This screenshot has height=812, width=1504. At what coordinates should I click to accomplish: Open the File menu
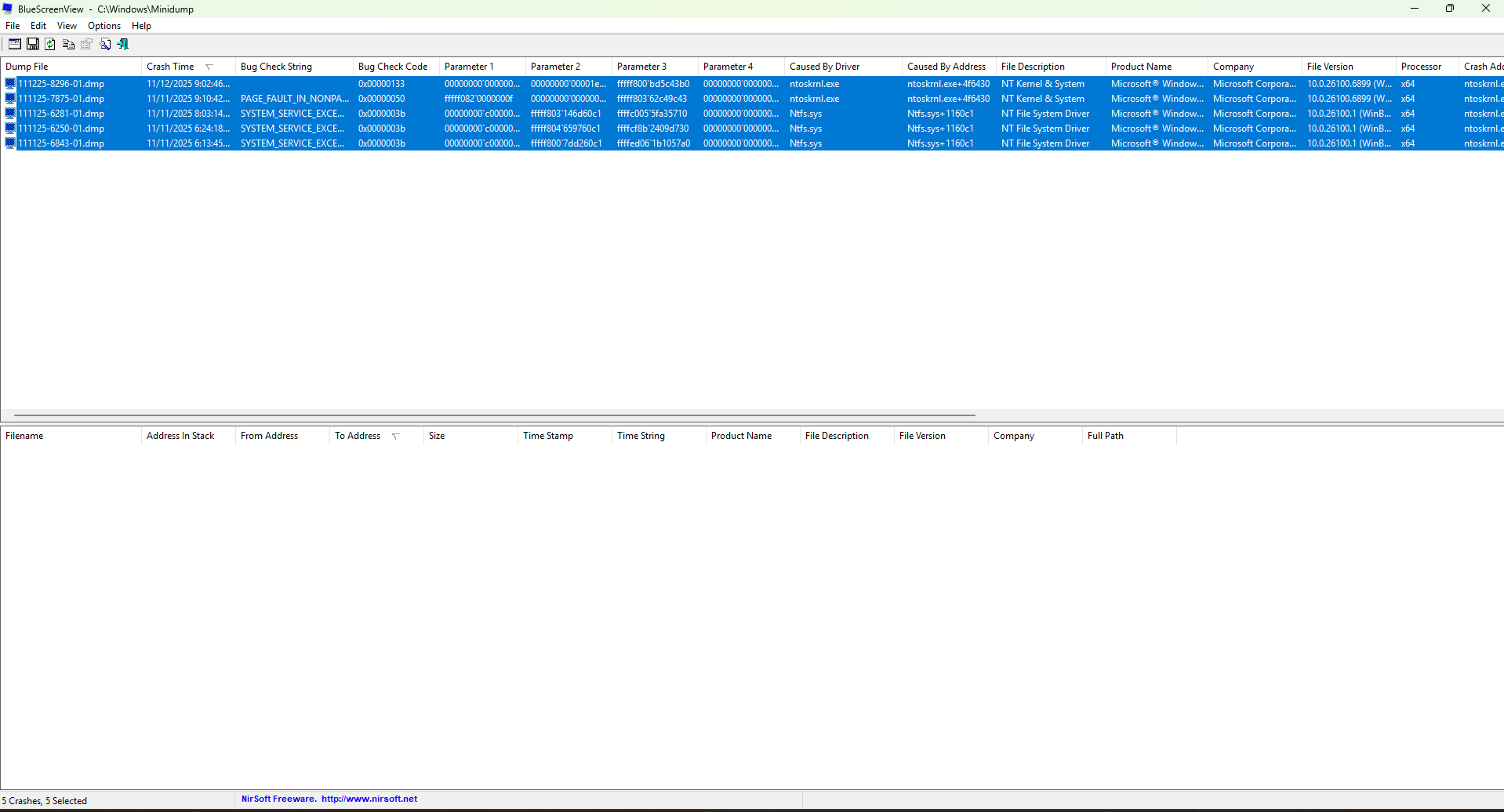point(13,26)
